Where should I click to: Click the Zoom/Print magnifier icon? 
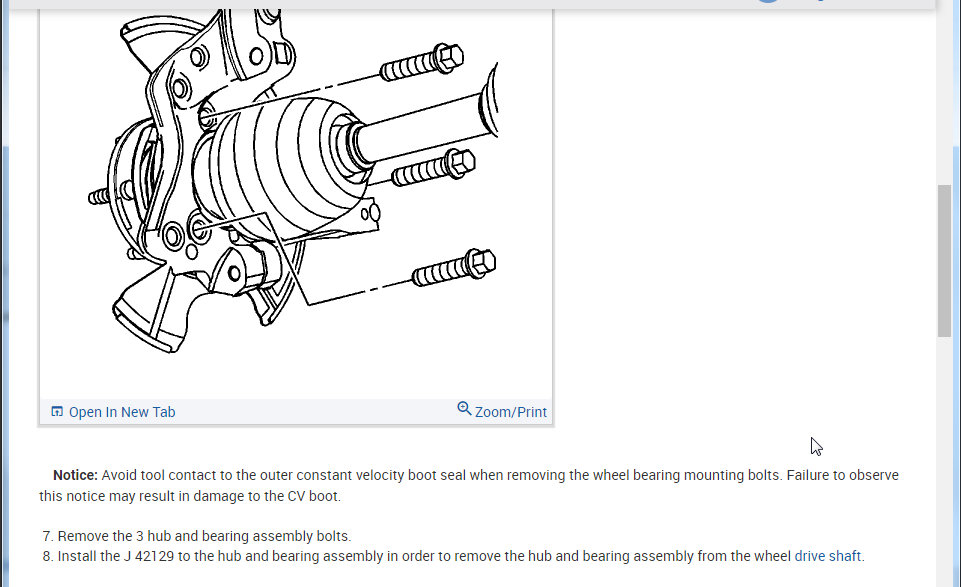point(464,408)
